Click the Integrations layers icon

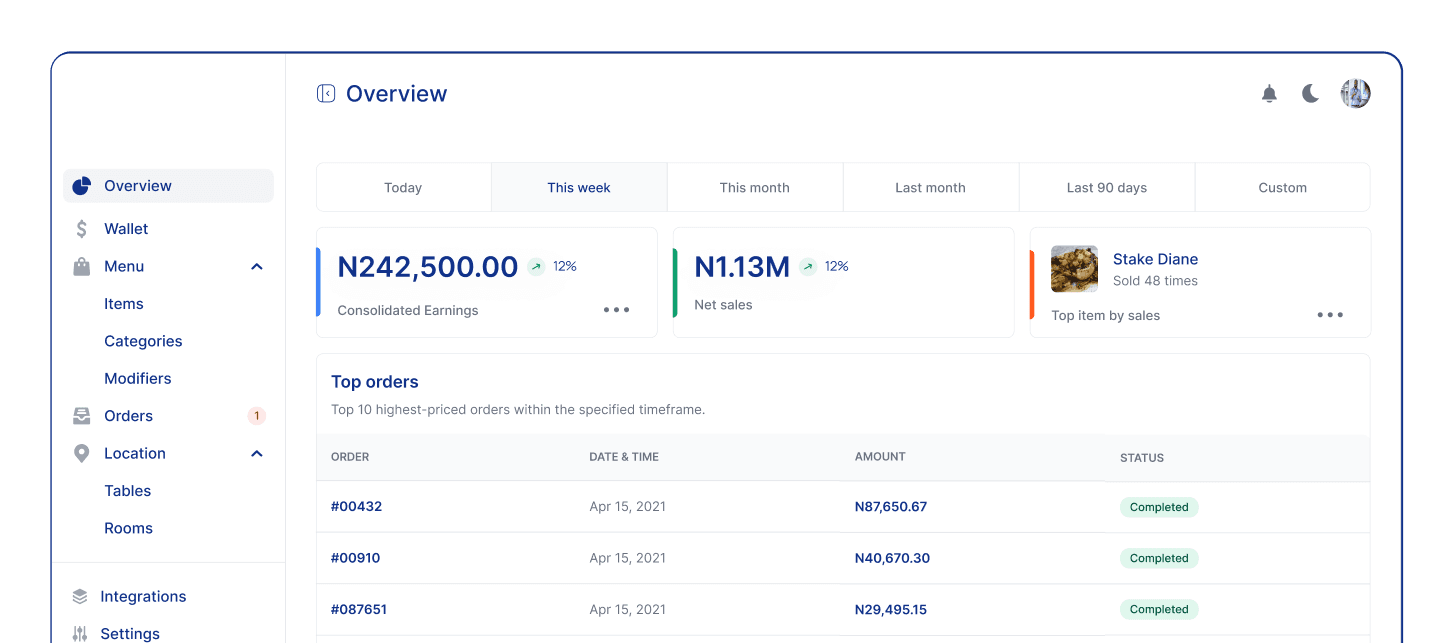[x=80, y=597]
